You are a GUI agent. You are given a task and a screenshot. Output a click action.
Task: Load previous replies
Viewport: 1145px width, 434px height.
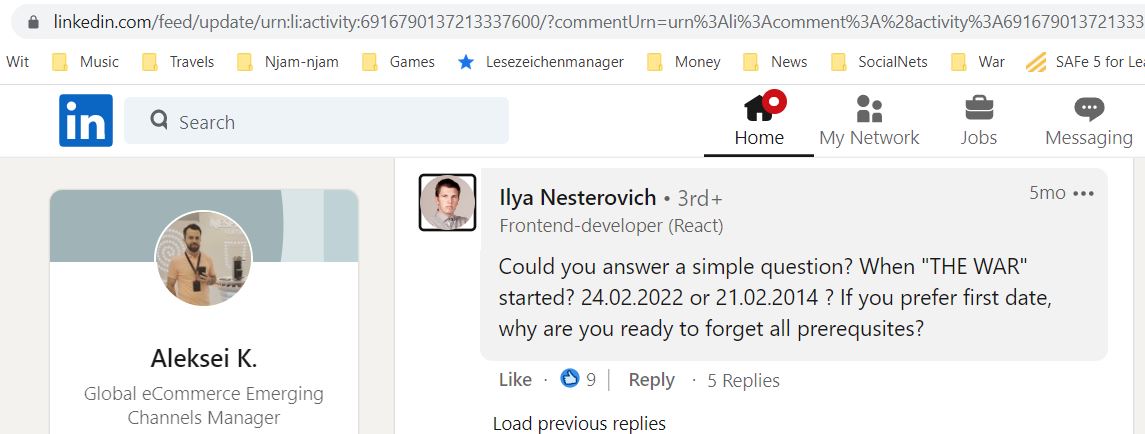(x=579, y=424)
